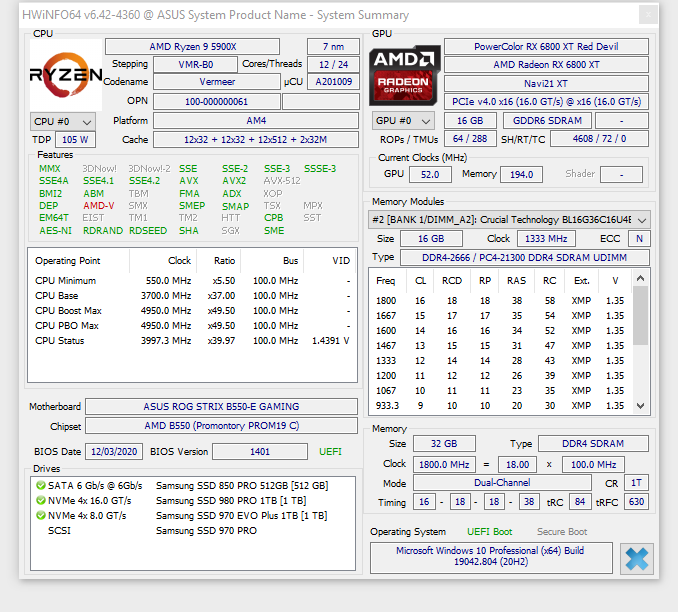The width and height of the screenshot is (678, 612).
Task: Click the PowerColor RX 6800 XT Red Devil field
Action: [546, 47]
